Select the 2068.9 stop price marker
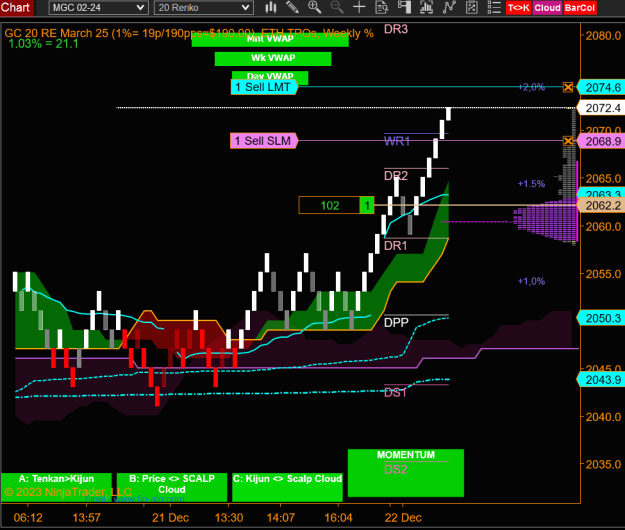The width and height of the screenshot is (625, 530). point(601,141)
